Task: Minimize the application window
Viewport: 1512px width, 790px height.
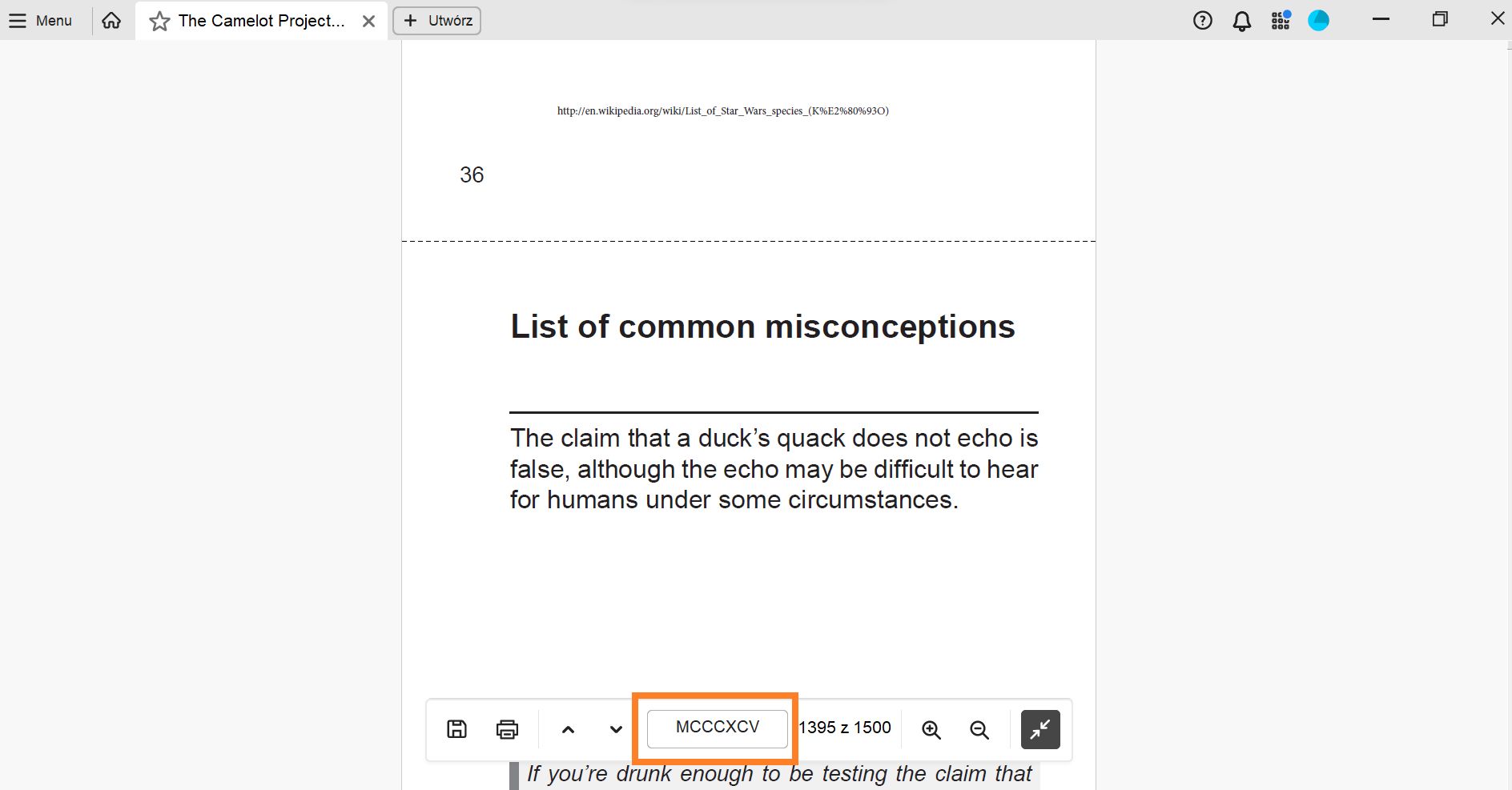Action: pyautogui.click(x=1381, y=19)
